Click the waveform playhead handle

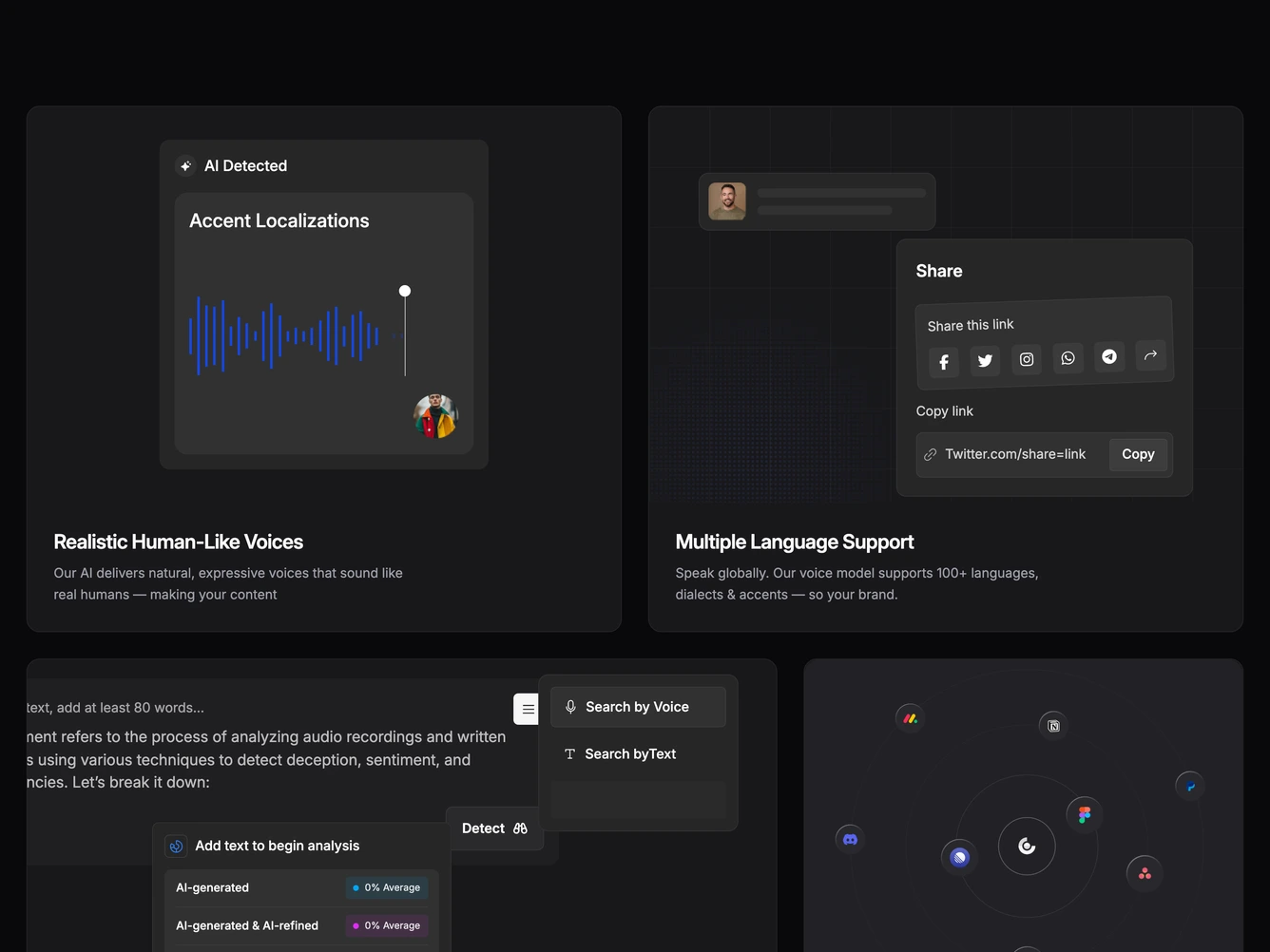405,291
